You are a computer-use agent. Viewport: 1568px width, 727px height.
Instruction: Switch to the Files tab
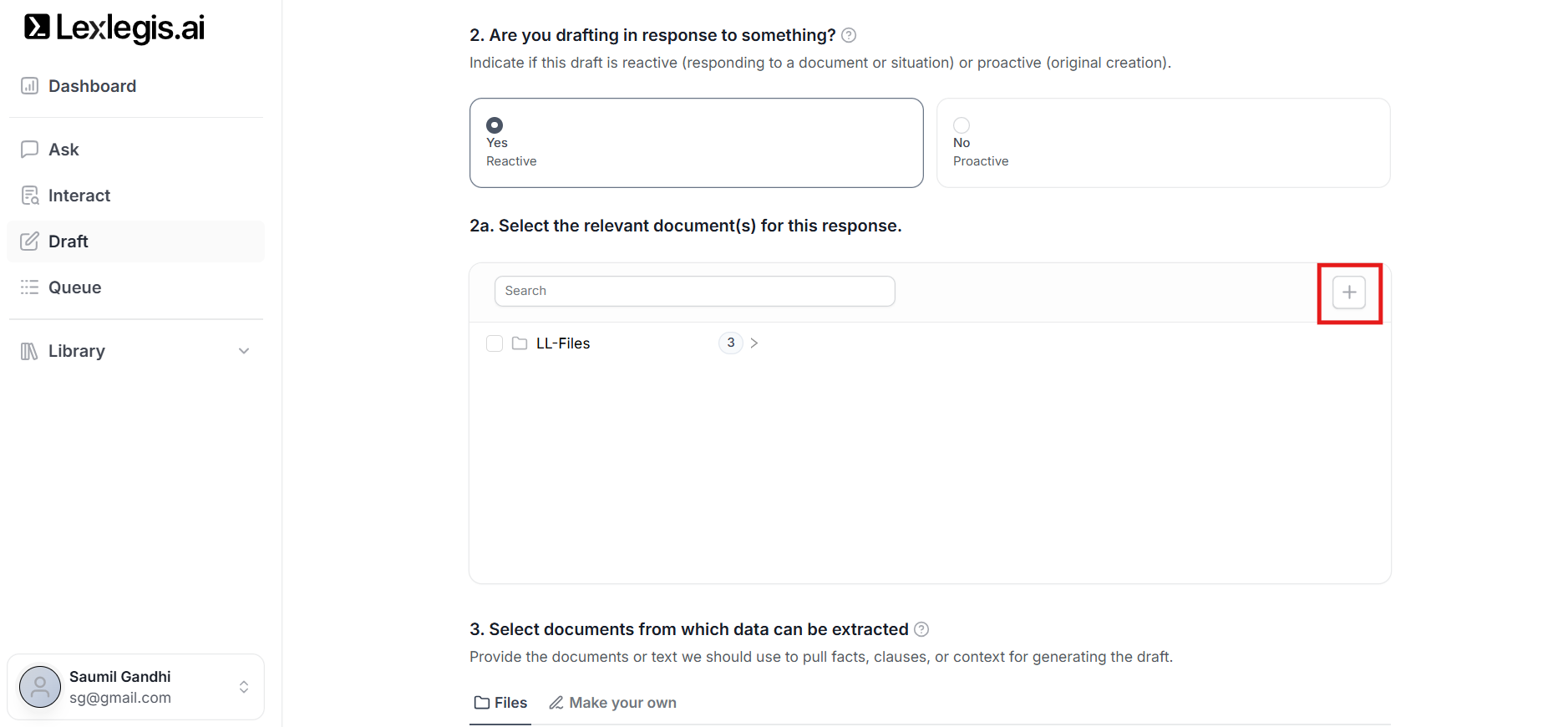(x=500, y=703)
